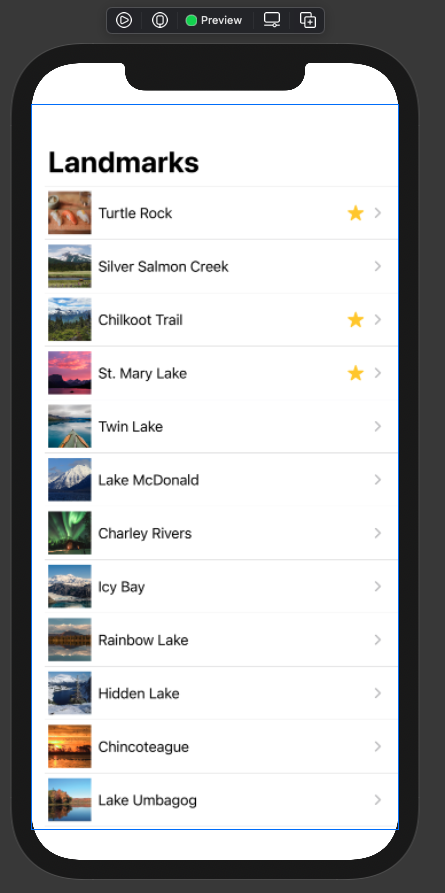Click the Hidden Lake thumbnail photo
Image resolution: width=445 pixels, height=893 pixels.
click(x=70, y=693)
